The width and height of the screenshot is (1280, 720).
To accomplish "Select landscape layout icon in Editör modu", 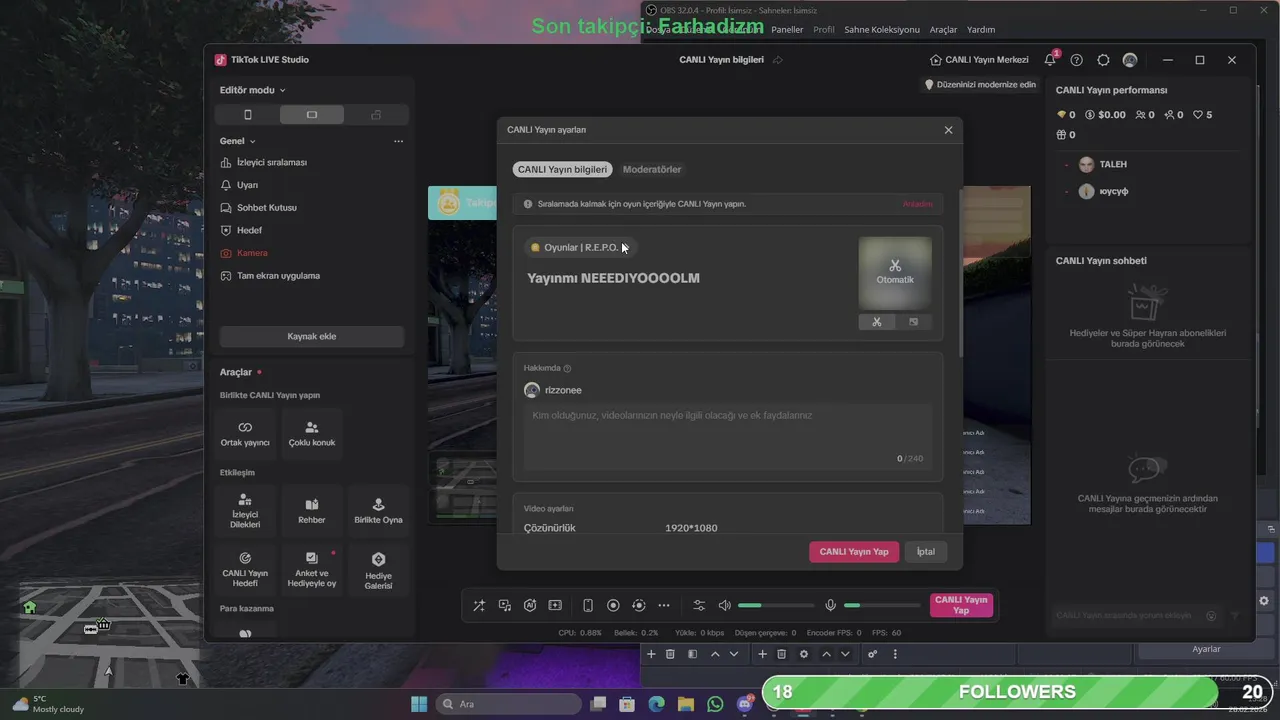I will point(312,115).
